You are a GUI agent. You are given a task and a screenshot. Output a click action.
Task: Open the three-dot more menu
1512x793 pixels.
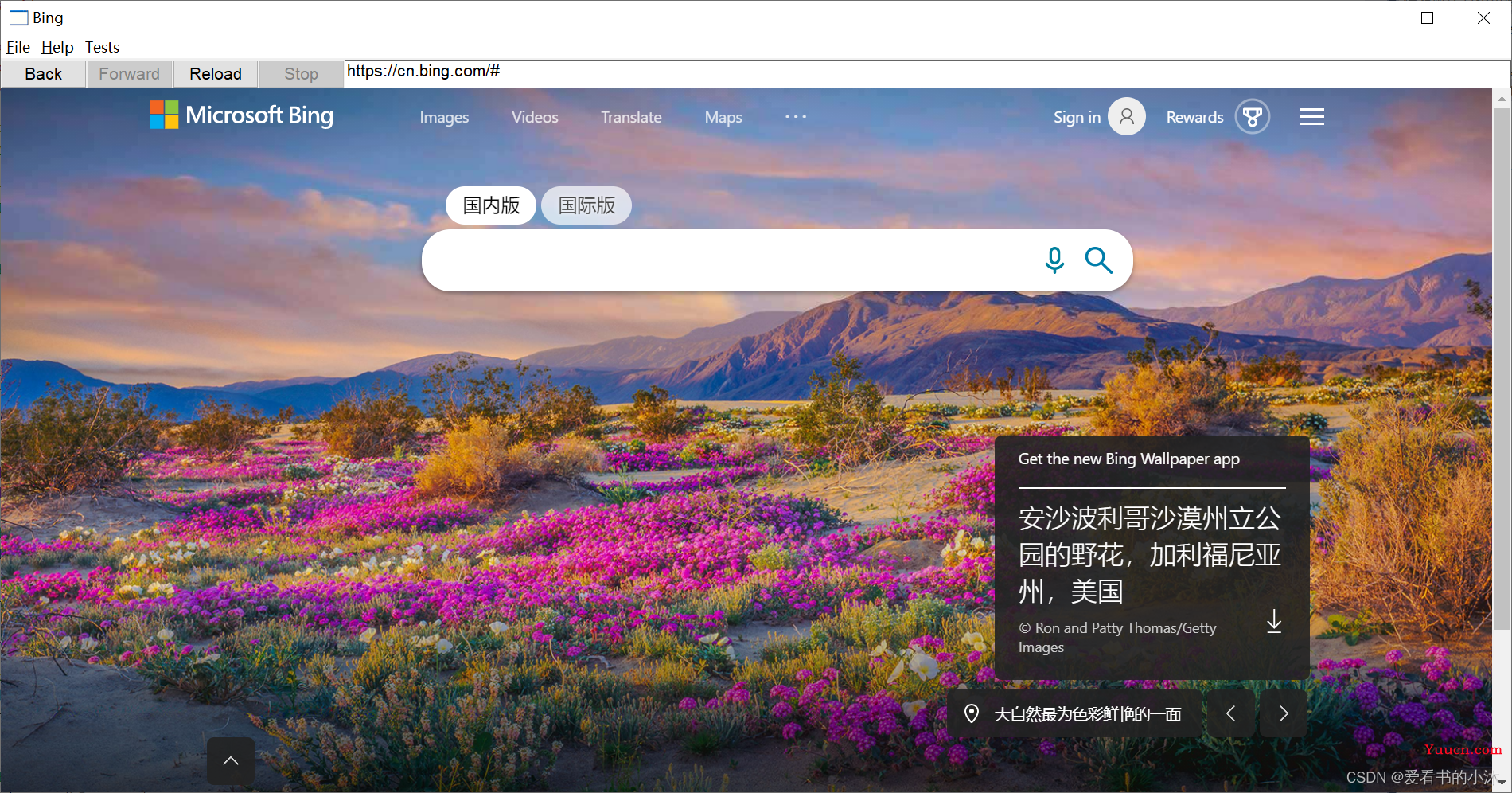(x=796, y=117)
